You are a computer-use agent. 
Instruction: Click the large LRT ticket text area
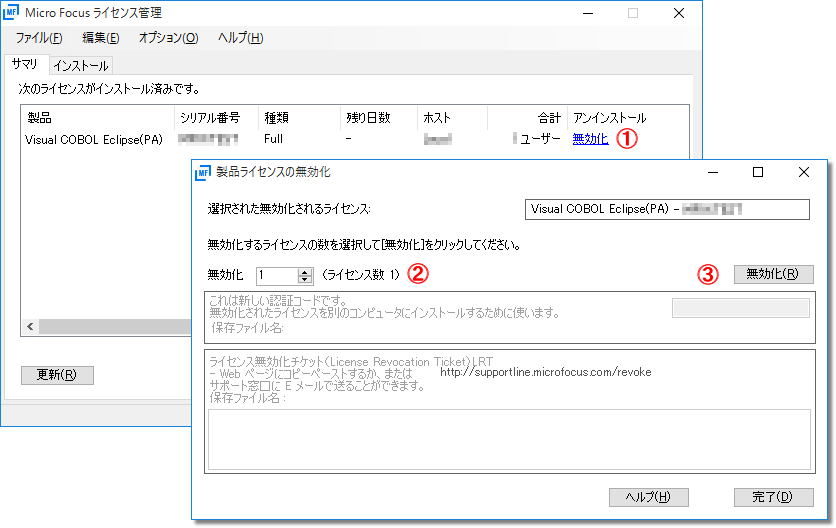click(509, 439)
